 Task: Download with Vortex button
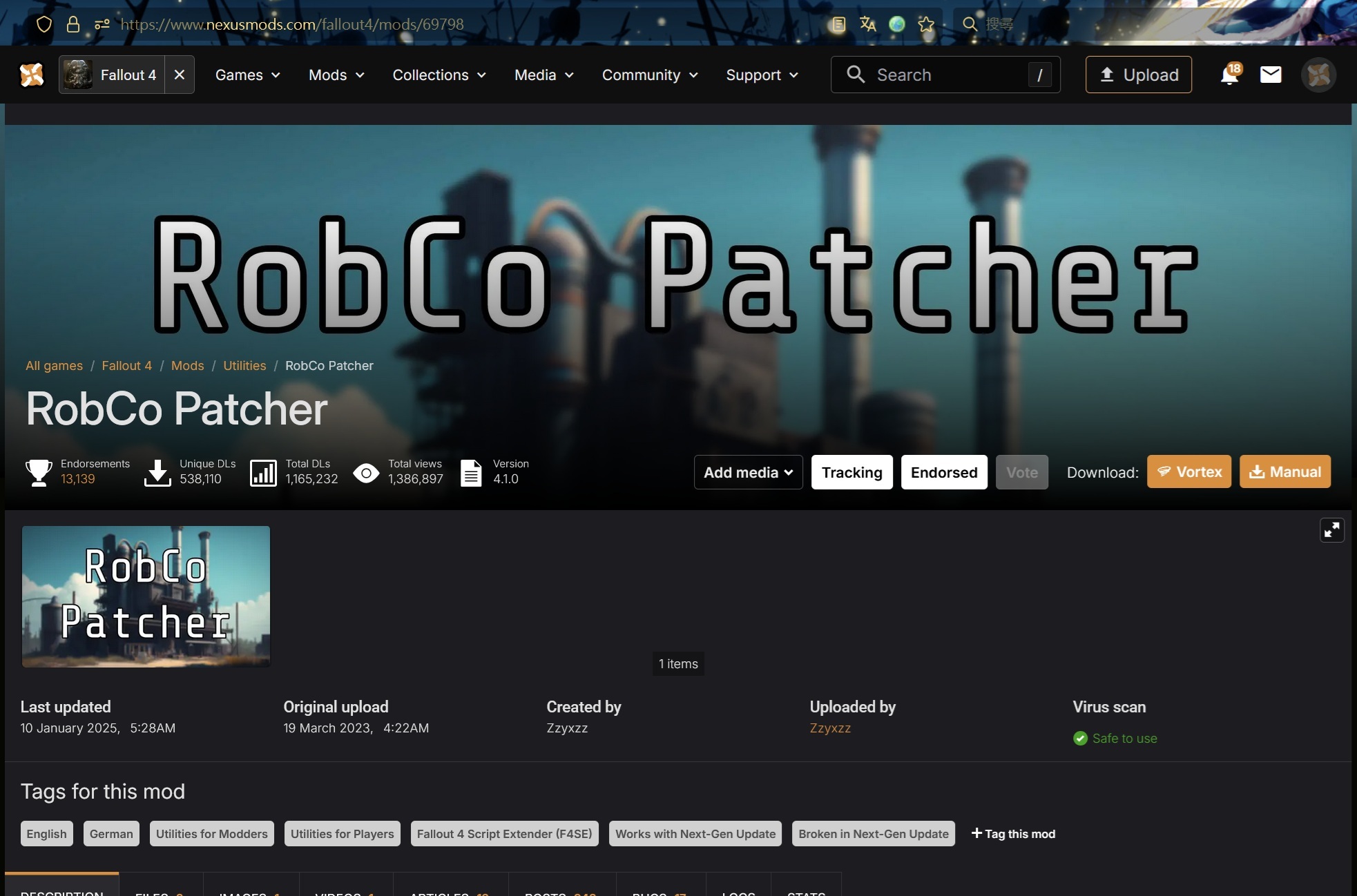1188,471
